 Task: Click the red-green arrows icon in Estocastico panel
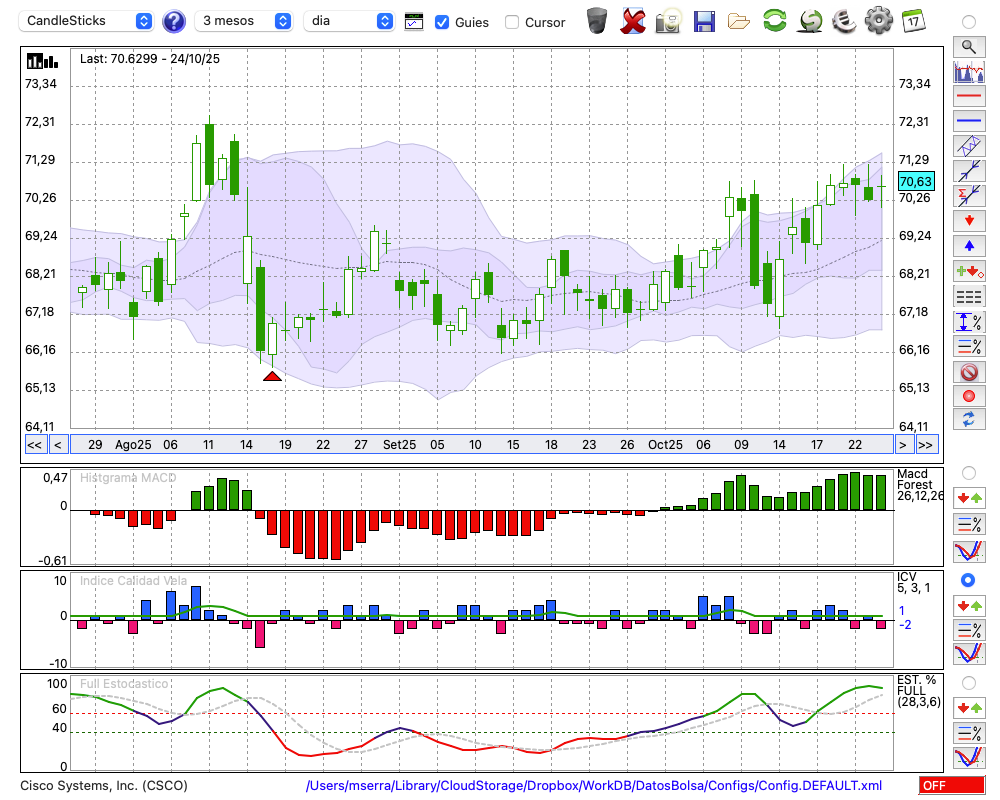(969, 708)
